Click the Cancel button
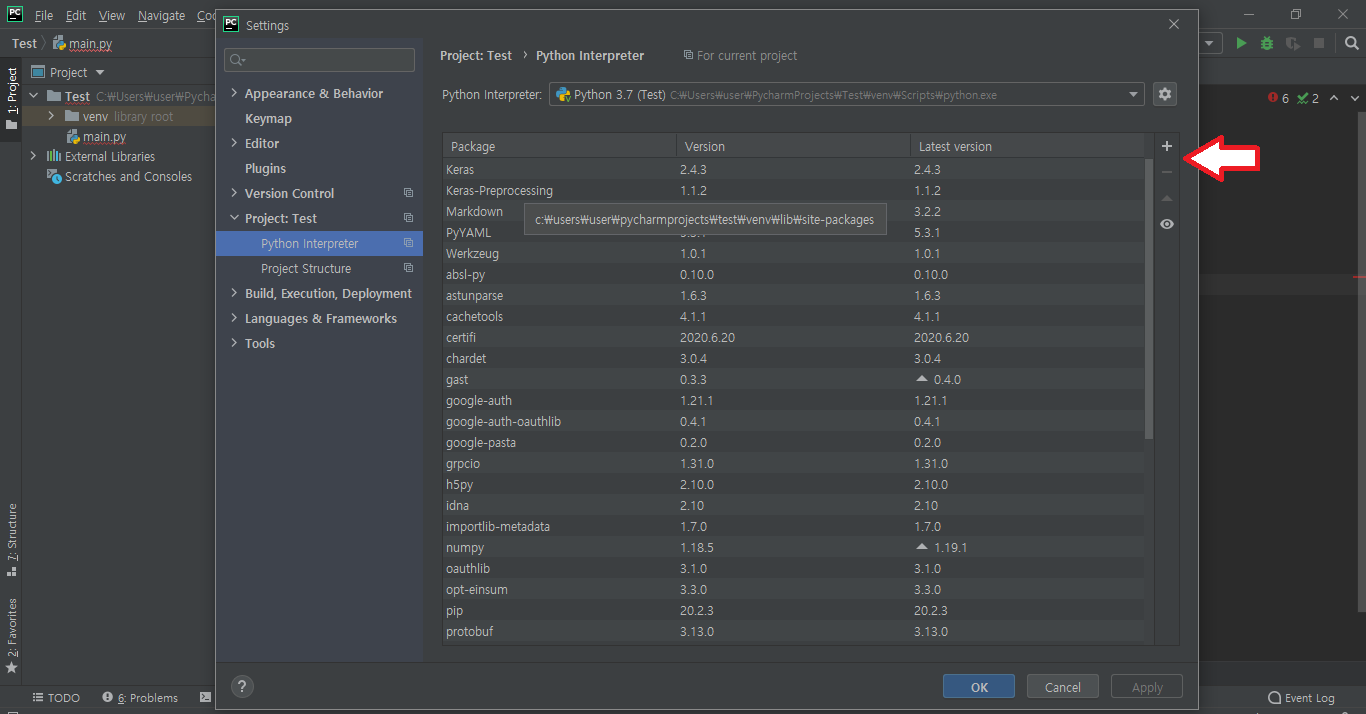Viewport: 1366px width, 714px height. 1062,686
